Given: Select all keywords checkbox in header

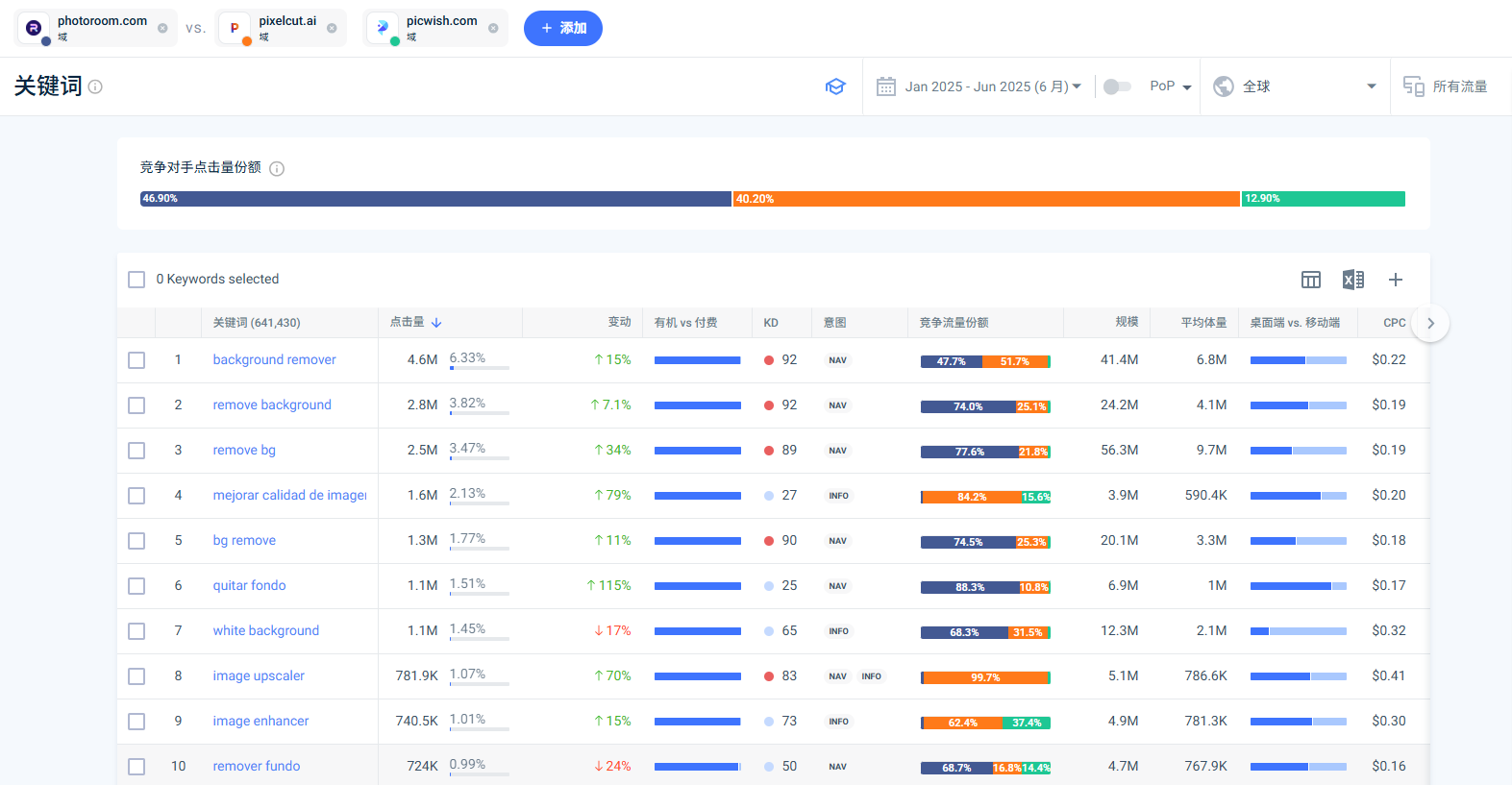Looking at the screenshot, I should pyautogui.click(x=136, y=280).
